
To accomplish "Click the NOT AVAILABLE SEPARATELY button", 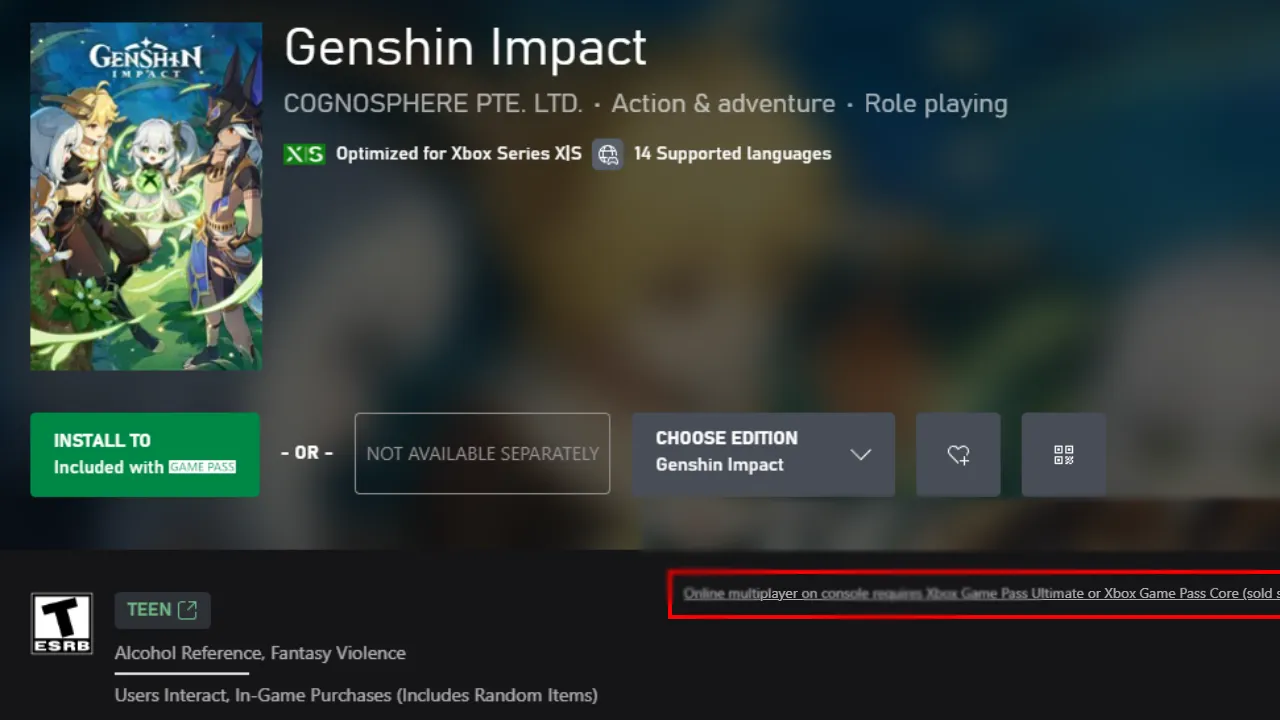I will (482, 454).
